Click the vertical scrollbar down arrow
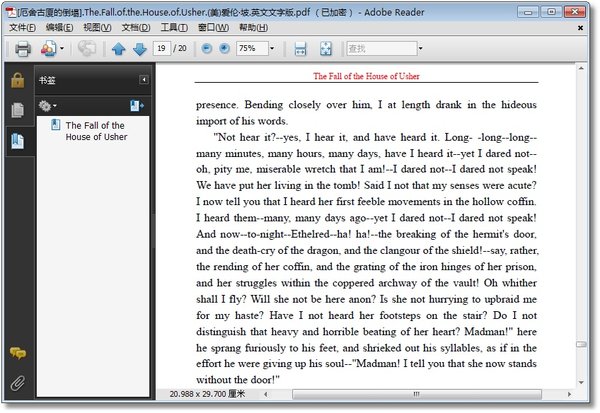 [x=581, y=382]
